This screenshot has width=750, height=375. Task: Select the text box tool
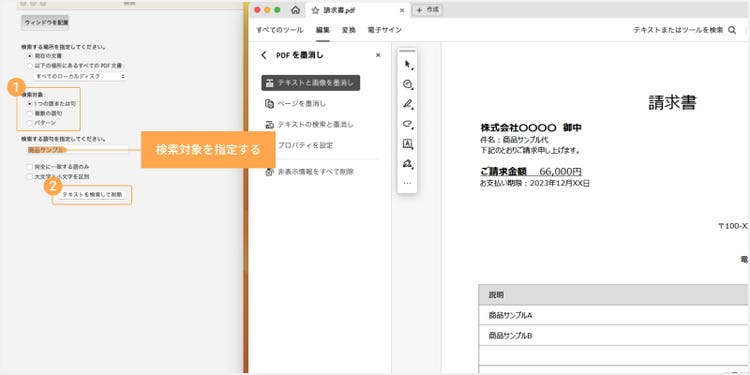point(408,143)
